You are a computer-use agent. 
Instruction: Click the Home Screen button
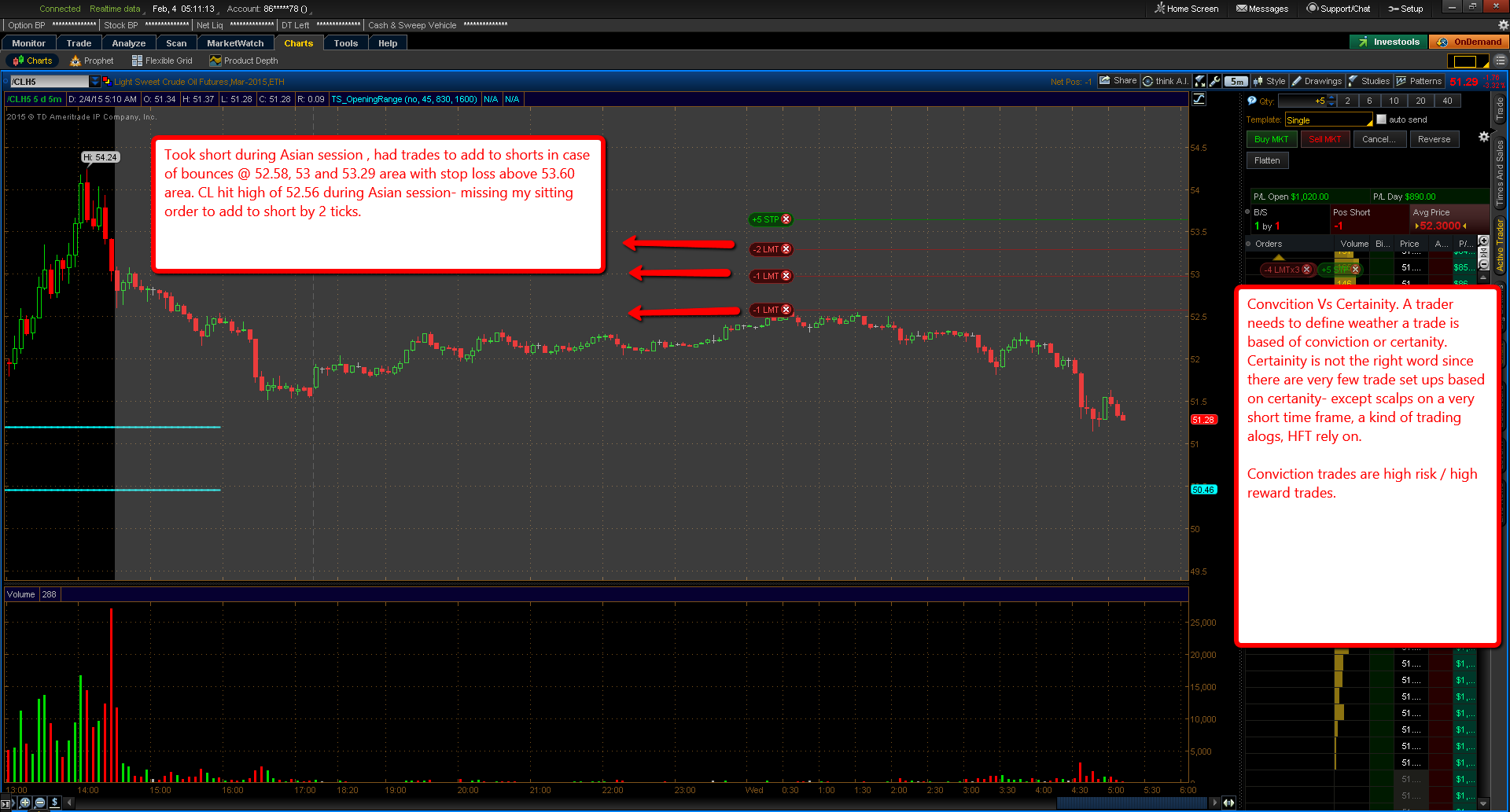[1187, 9]
